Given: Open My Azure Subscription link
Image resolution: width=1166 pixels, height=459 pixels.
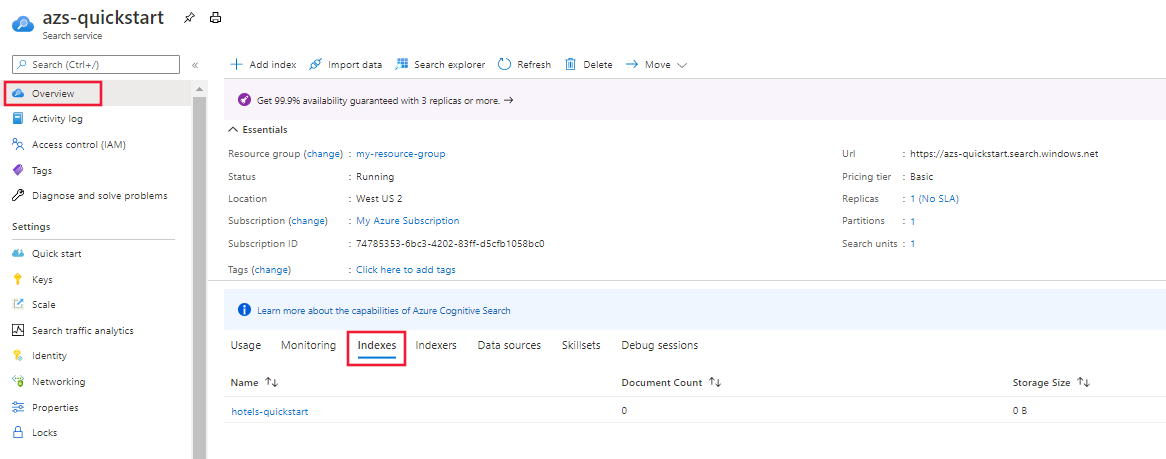Looking at the screenshot, I should [408, 221].
